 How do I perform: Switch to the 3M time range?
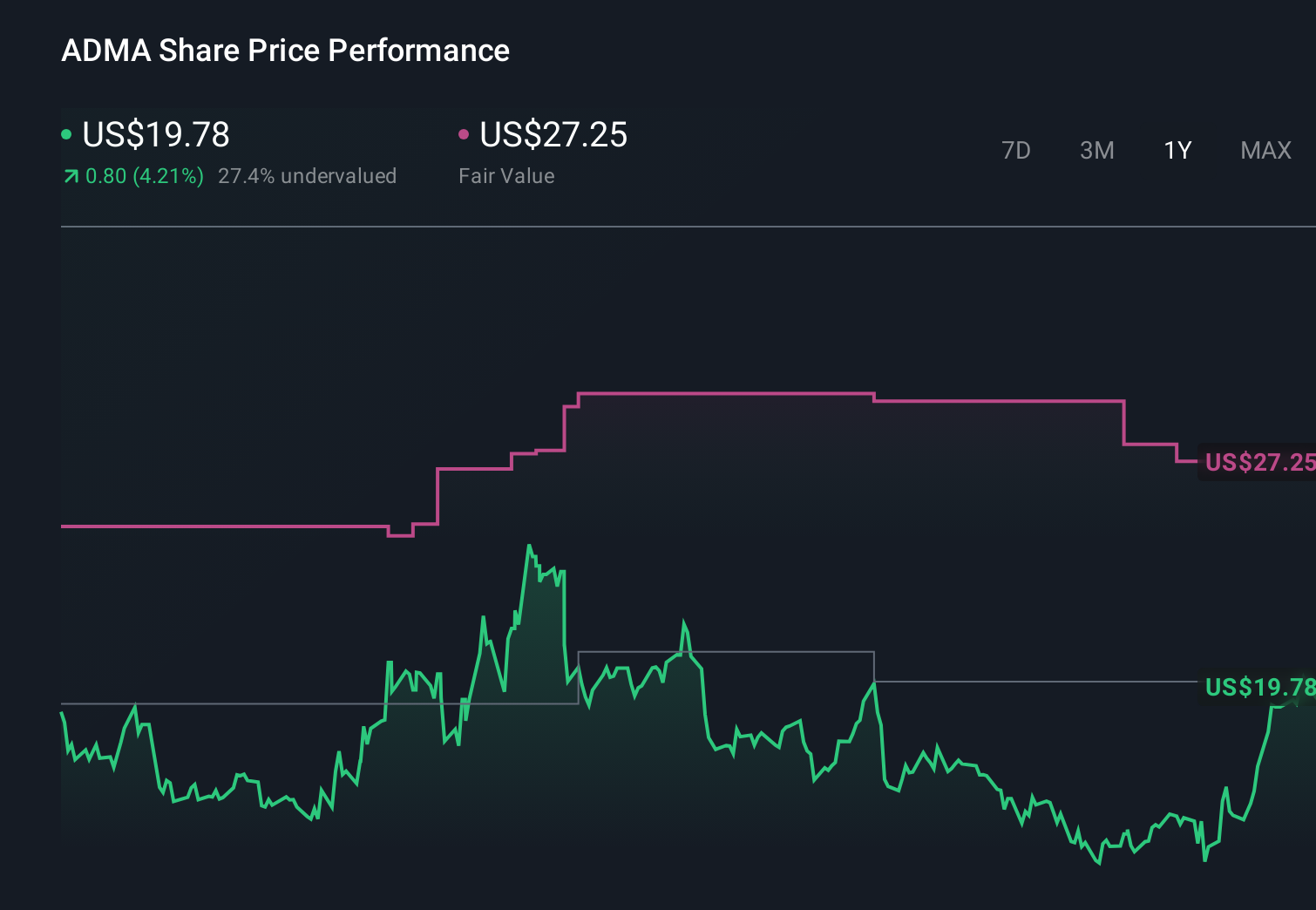[x=1096, y=150]
